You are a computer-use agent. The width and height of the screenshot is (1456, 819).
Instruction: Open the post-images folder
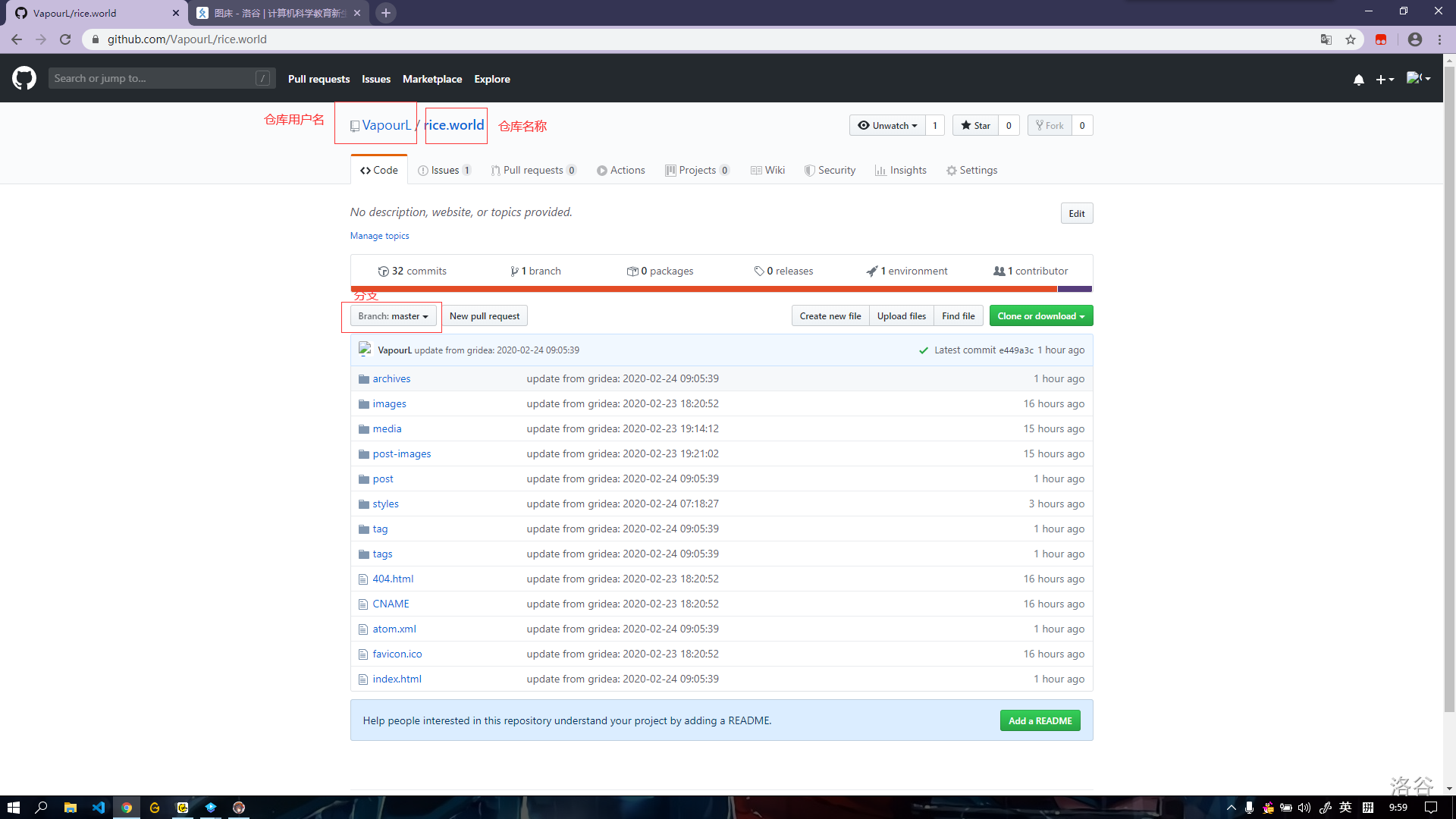401,453
